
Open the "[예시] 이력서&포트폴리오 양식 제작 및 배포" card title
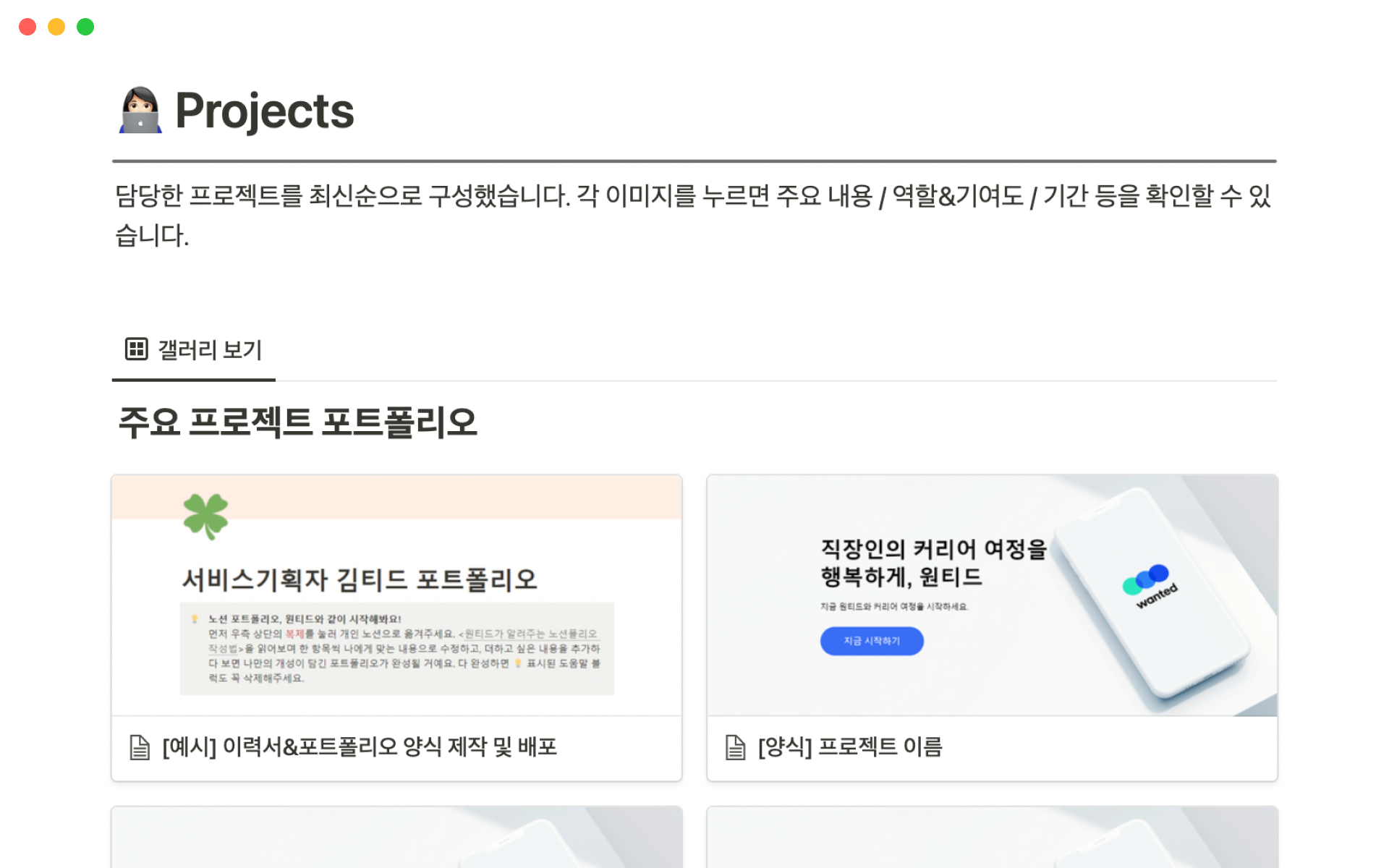(360, 746)
